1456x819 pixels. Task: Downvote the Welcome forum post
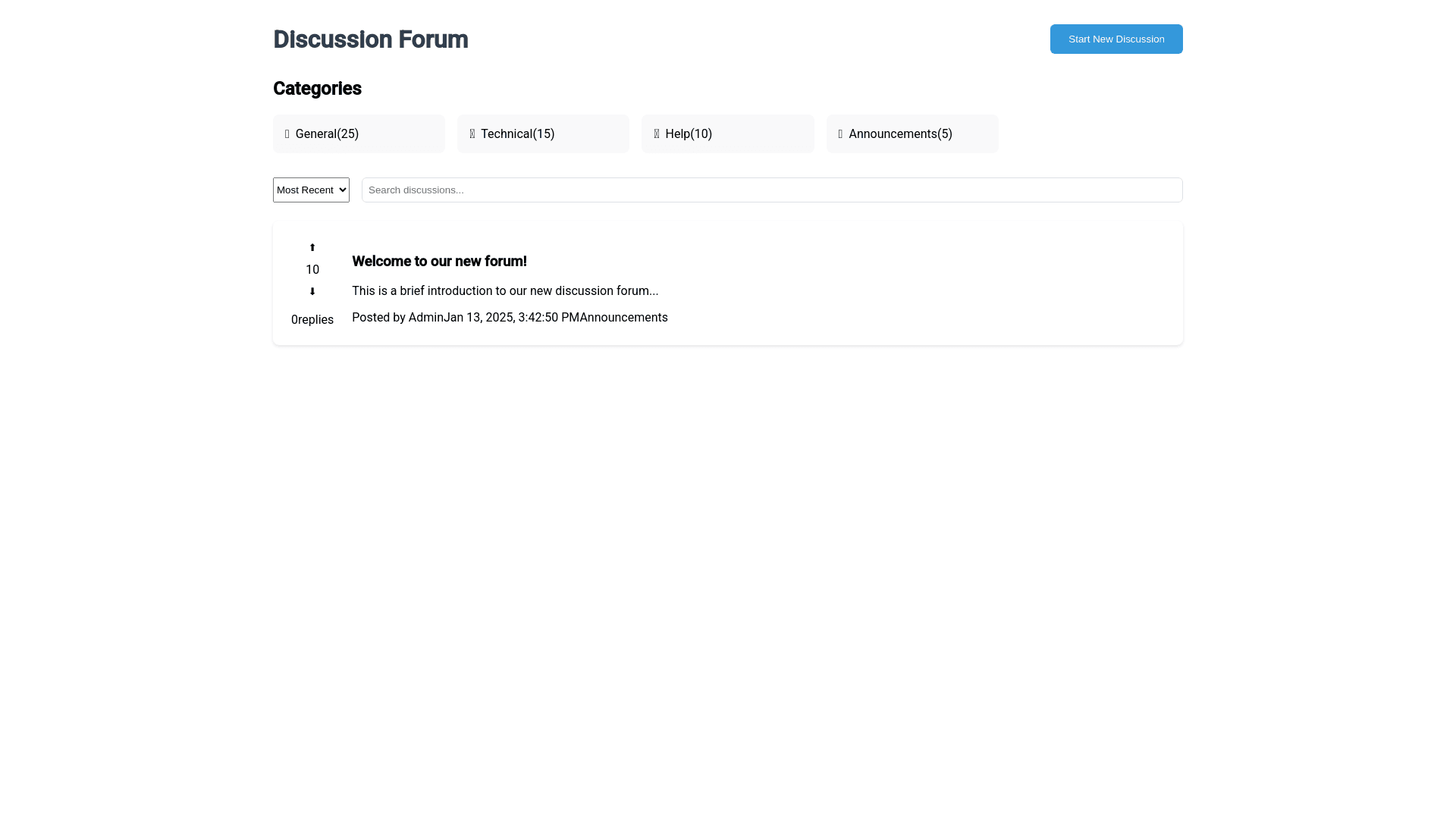[x=312, y=292]
